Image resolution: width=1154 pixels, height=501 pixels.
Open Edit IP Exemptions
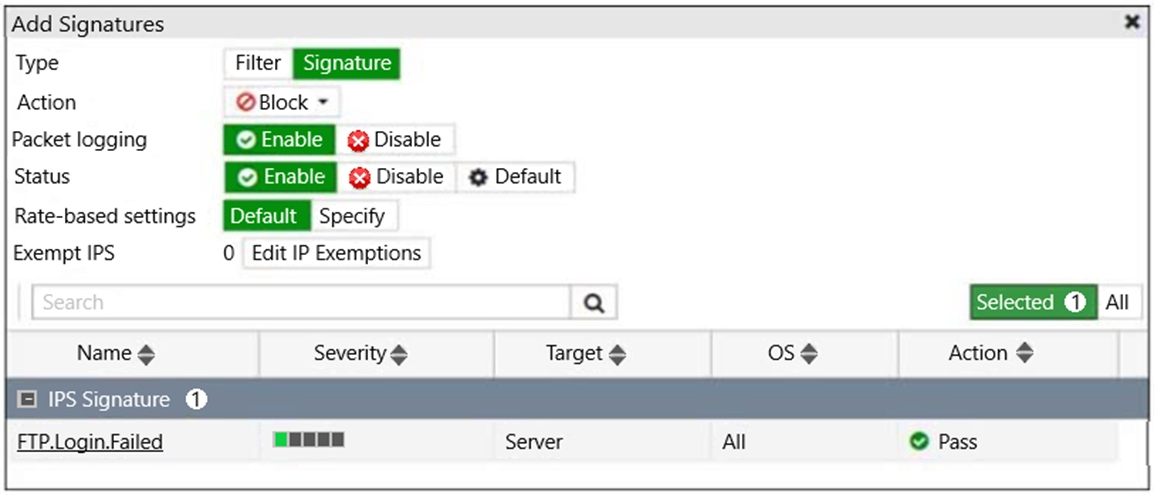(336, 253)
